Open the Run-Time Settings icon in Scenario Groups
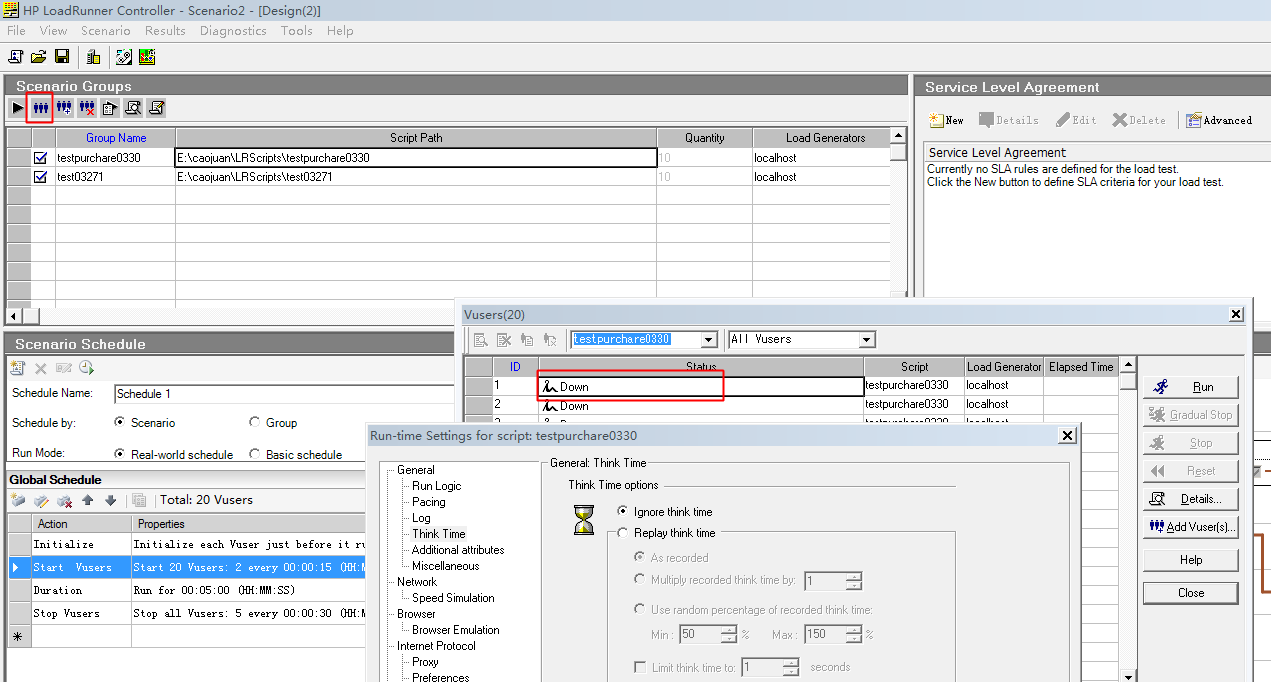Image resolution: width=1271 pixels, height=682 pixels. coord(110,107)
